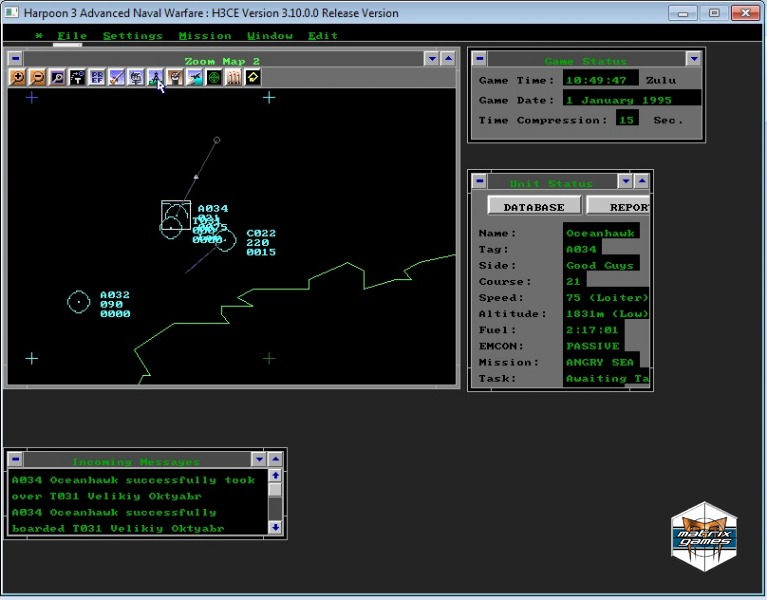Screen dimensions: 767x600
Task: Click Incoming Messages title bar down arrow
Action: point(259,459)
